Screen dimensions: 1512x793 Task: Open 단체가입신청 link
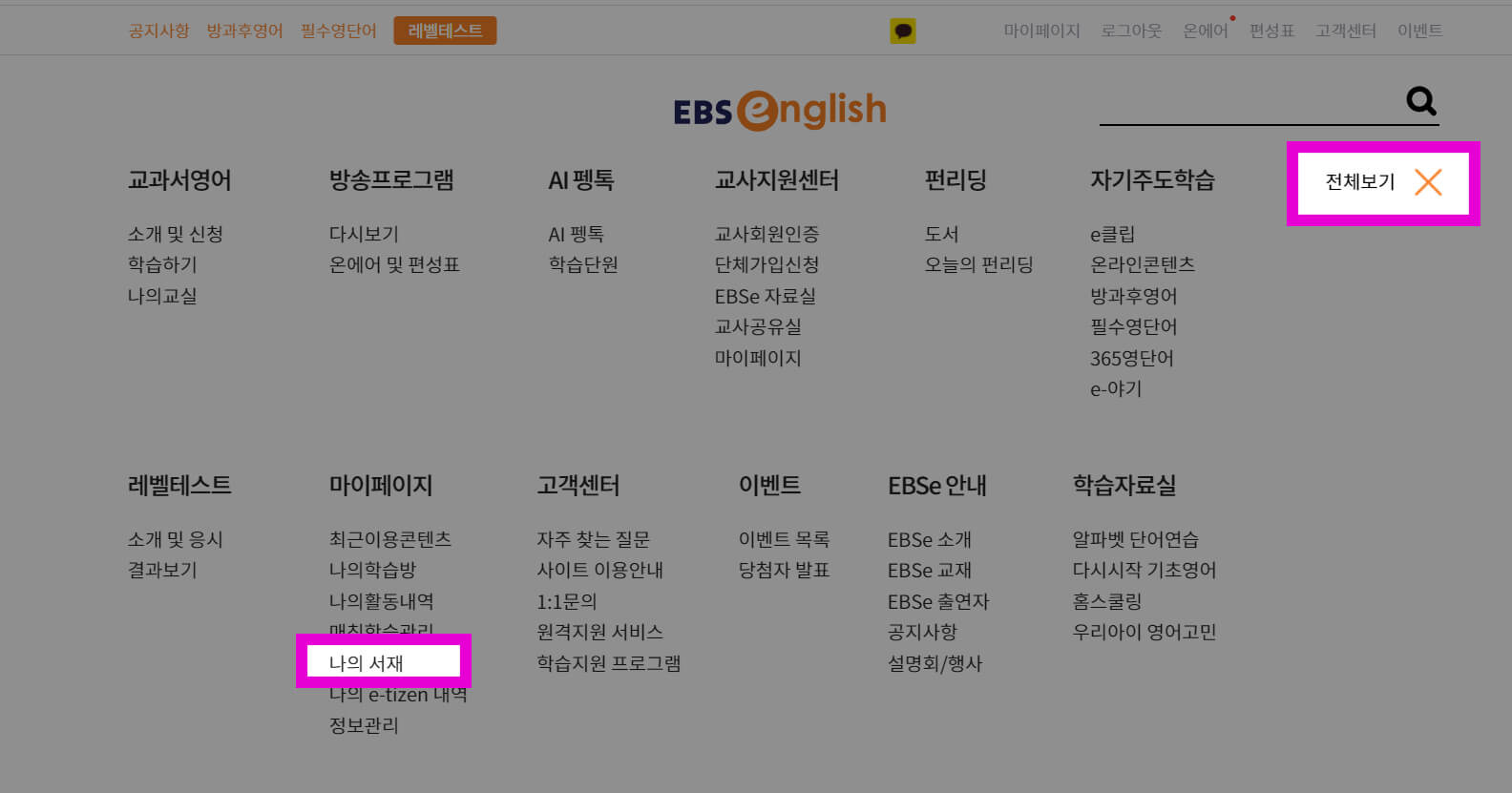click(x=767, y=264)
